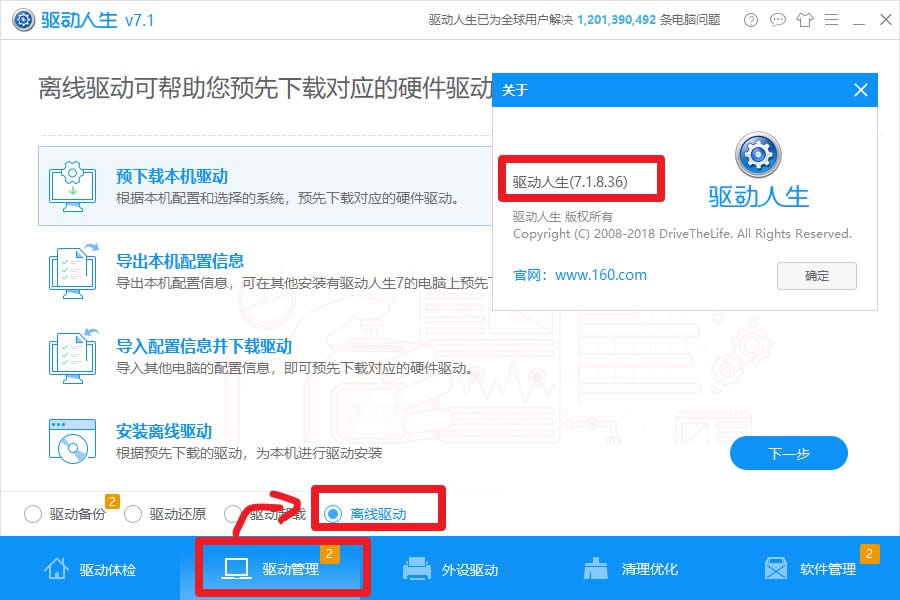
Task: Select the 驱动还原 radio option
Action: click(x=133, y=514)
